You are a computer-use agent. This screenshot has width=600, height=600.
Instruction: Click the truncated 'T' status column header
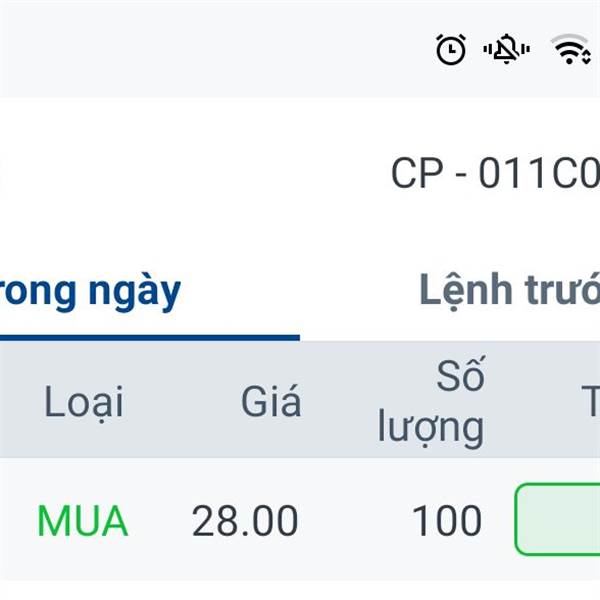[590, 401]
